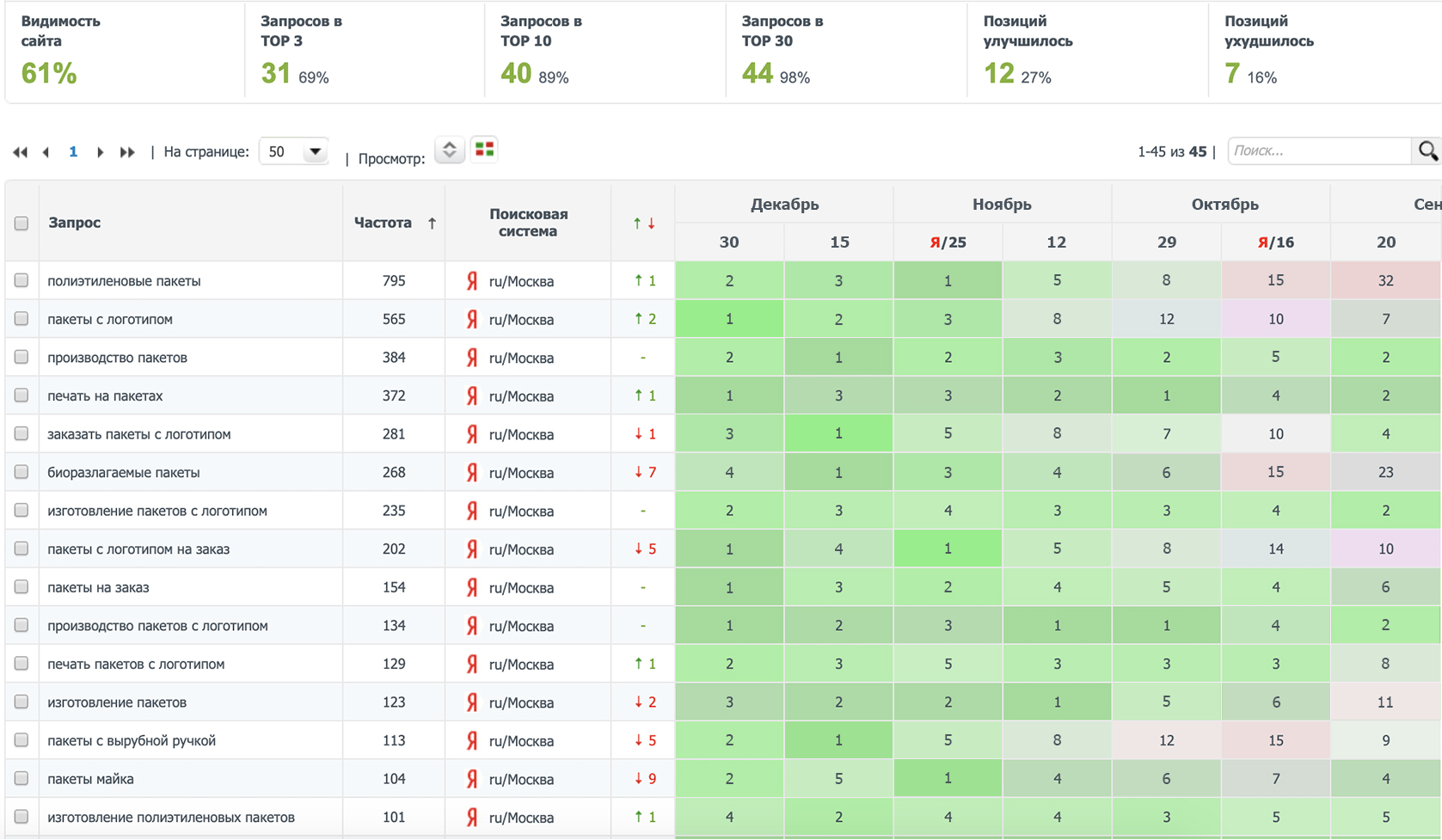Tick the checkbox for пакеты майка

[x=21, y=778]
